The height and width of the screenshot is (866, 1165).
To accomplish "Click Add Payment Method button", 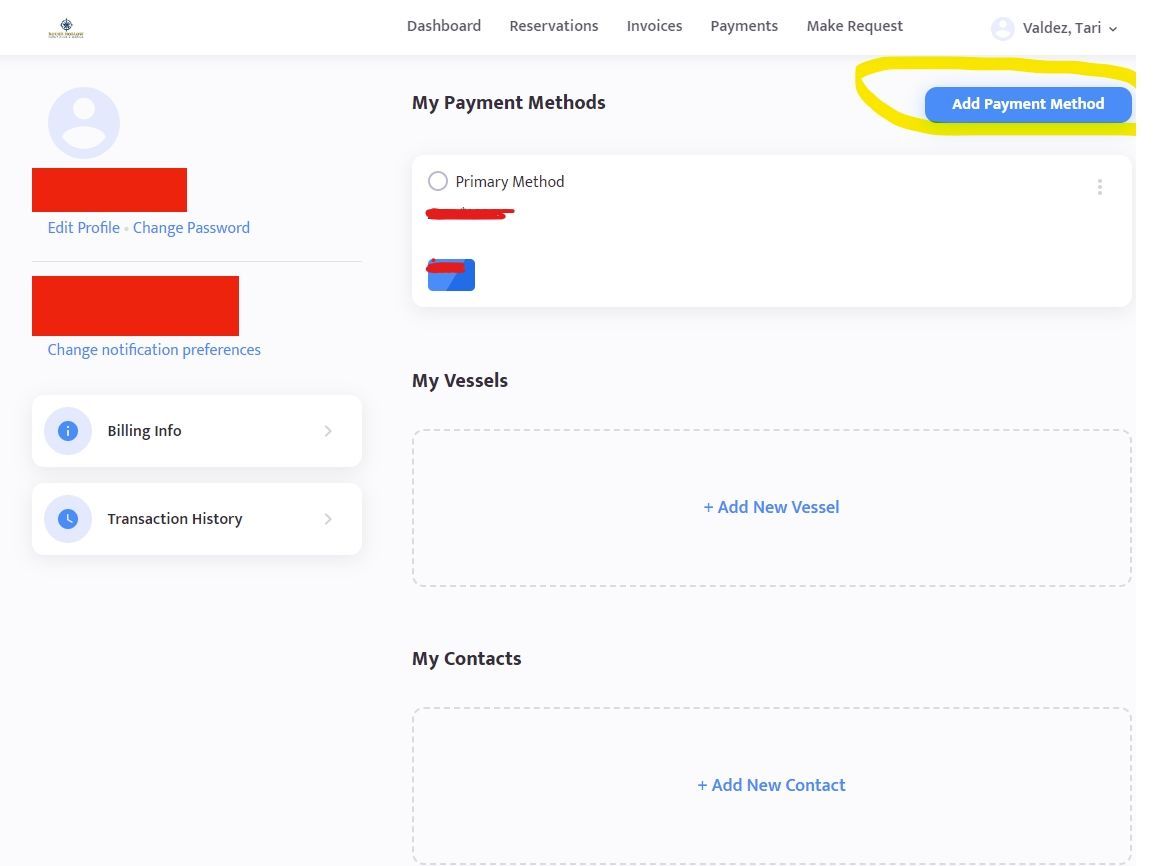I will point(1028,104).
